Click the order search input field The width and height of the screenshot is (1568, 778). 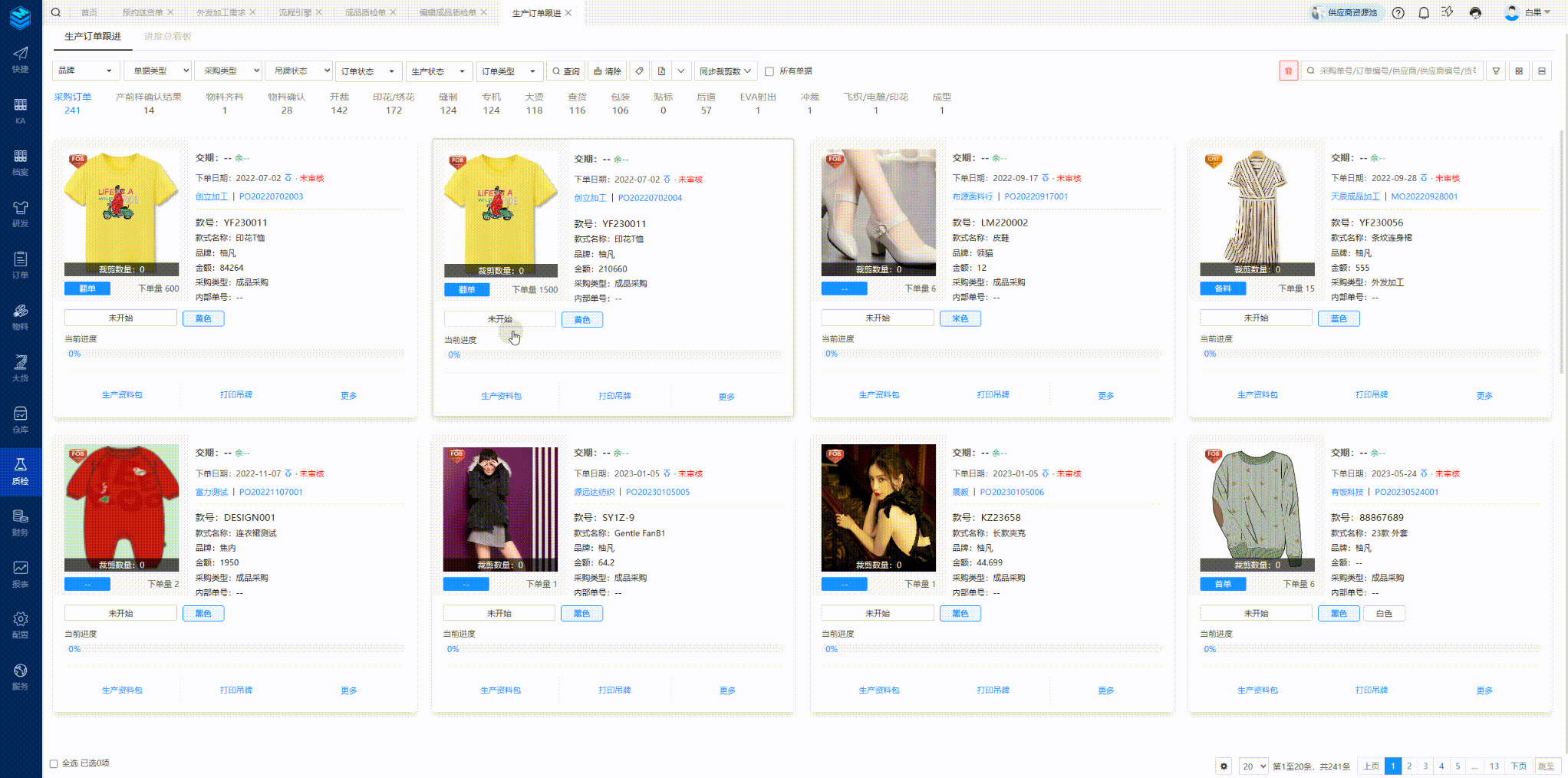(1396, 71)
